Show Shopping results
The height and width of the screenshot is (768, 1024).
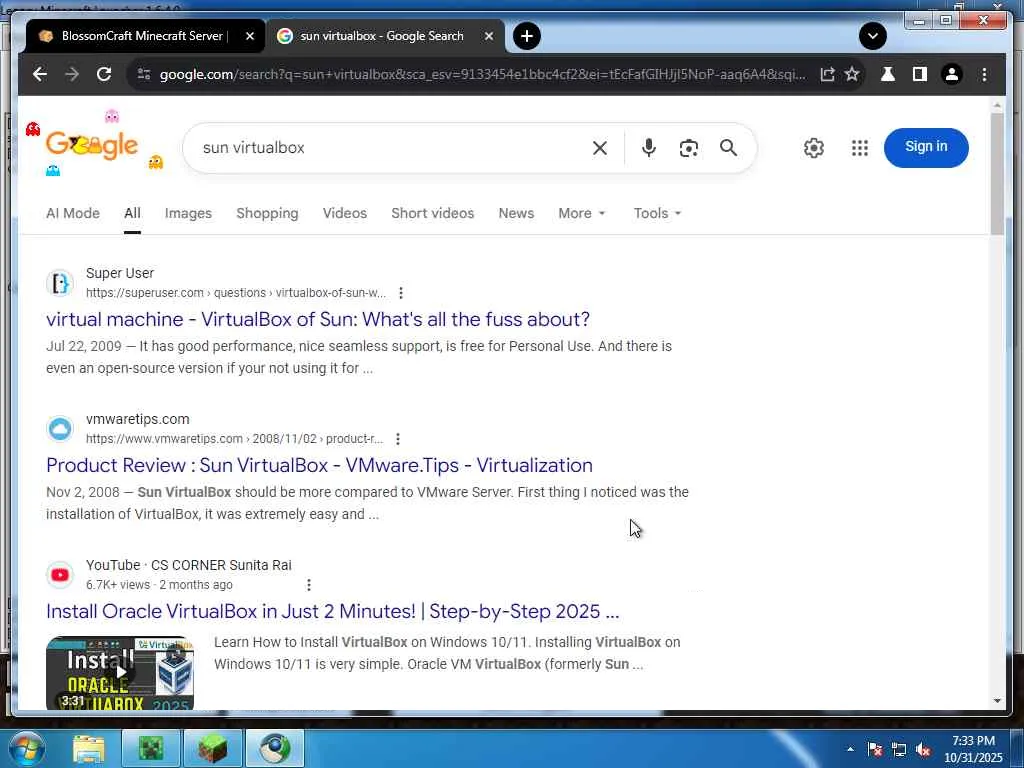[x=267, y=214]
